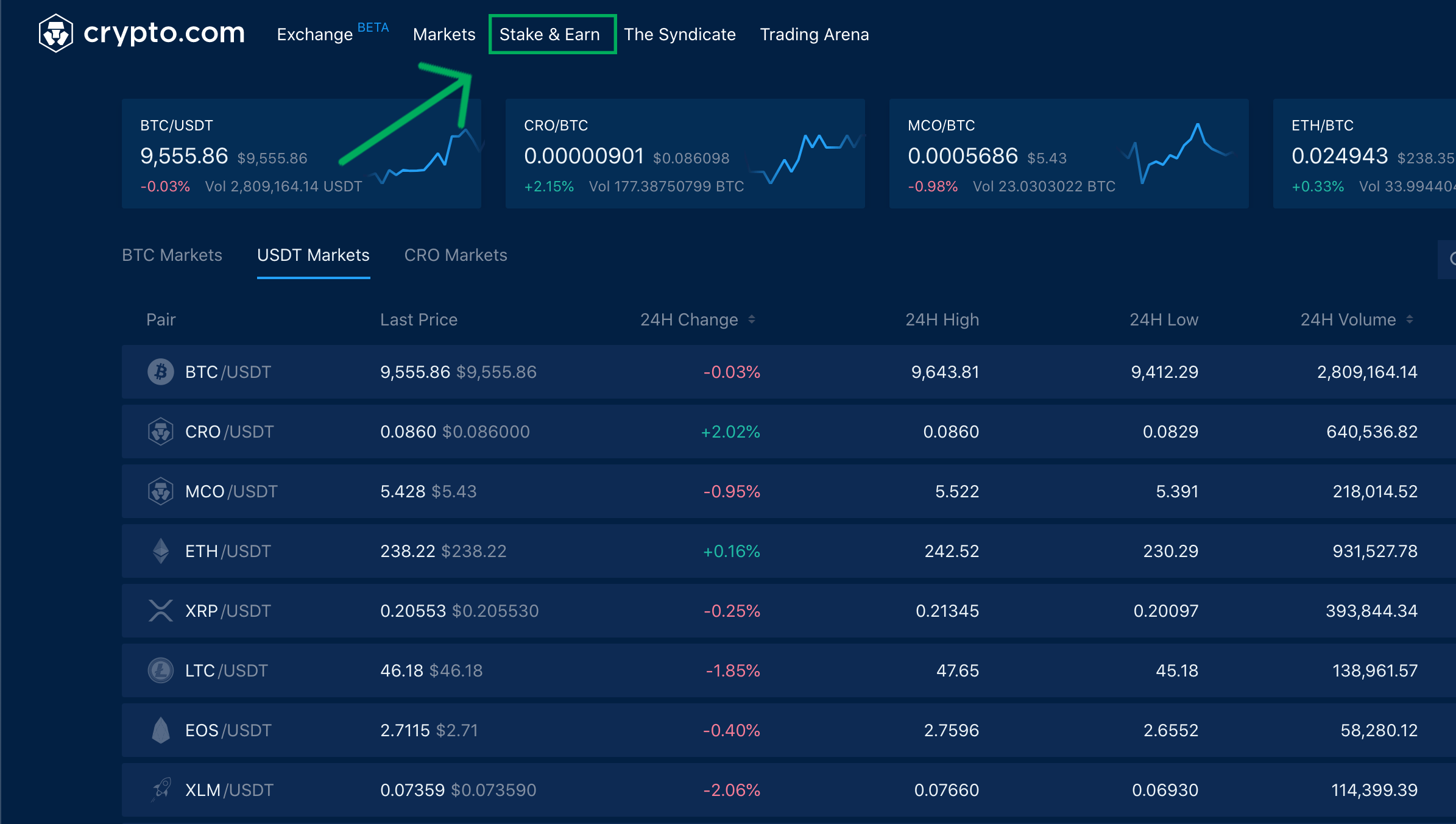The image size is (1456, 824).
Task: Click the -0.95% change for MCO/USDT
Action: click(x=732, y=491)
